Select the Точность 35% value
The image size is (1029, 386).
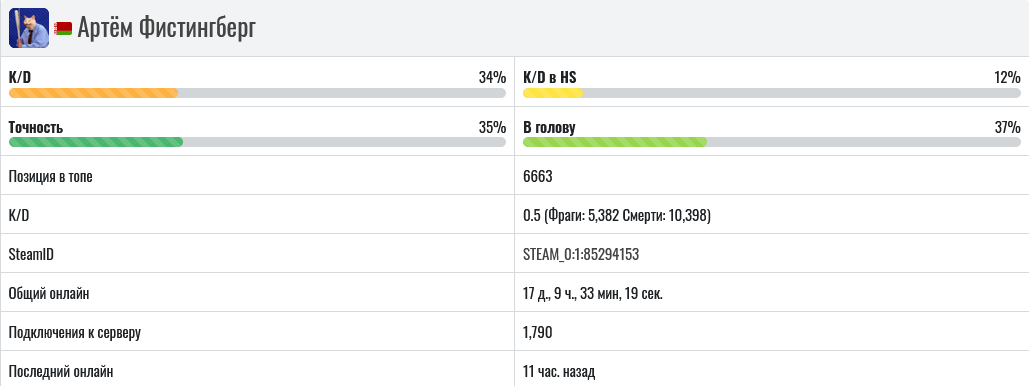click(x=492, y=127)
